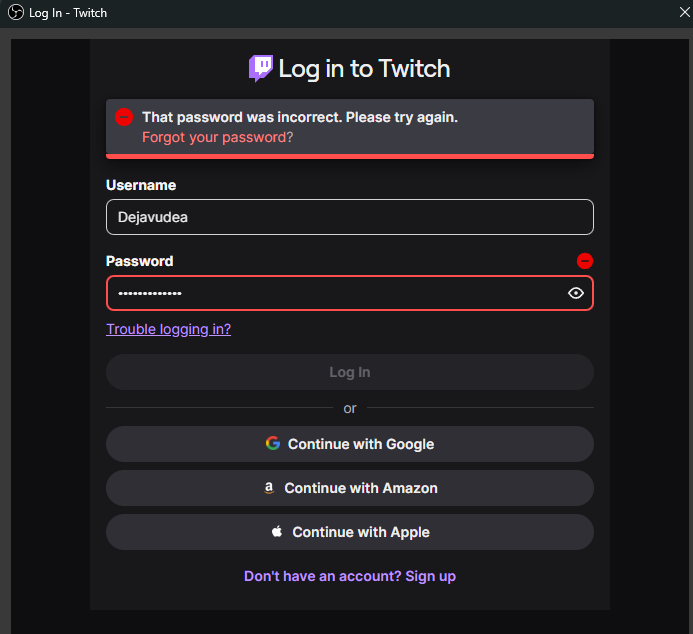The width and height of the screenshot is (693, 634).
Task: Show password using the eye icon
Action: pos(575,293)
